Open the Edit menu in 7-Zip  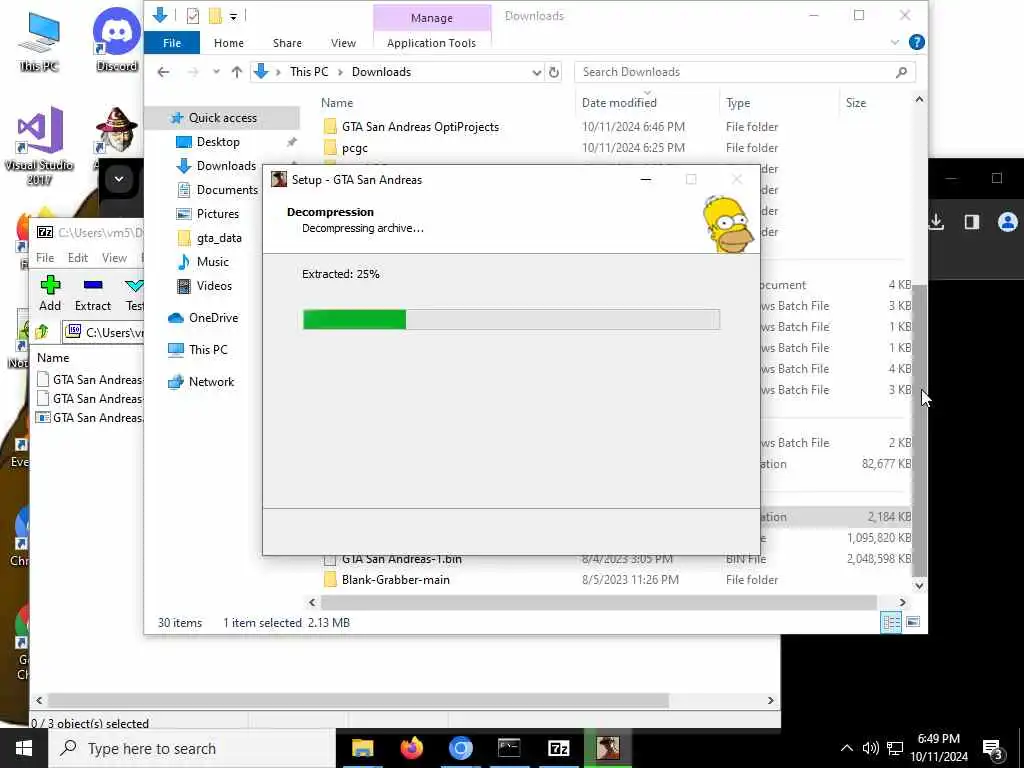click(78, 257)
